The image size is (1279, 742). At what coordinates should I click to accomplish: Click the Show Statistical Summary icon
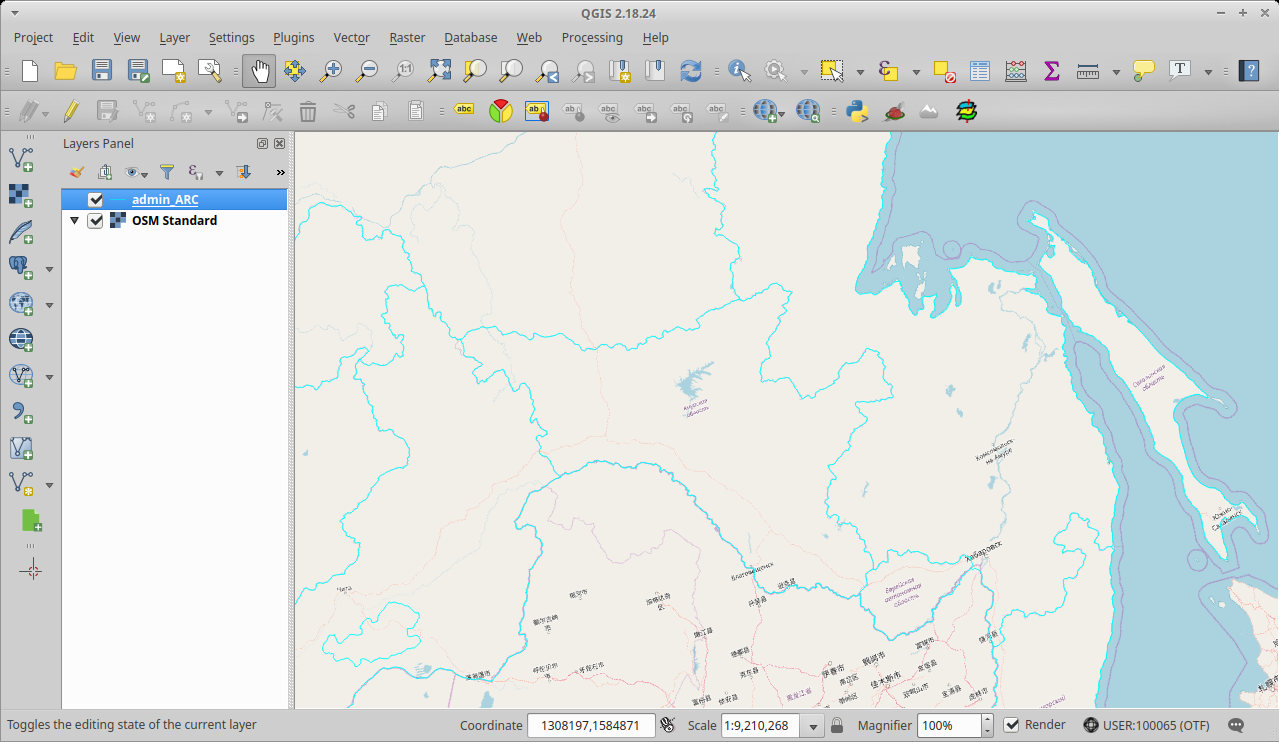click(1051, 71)
